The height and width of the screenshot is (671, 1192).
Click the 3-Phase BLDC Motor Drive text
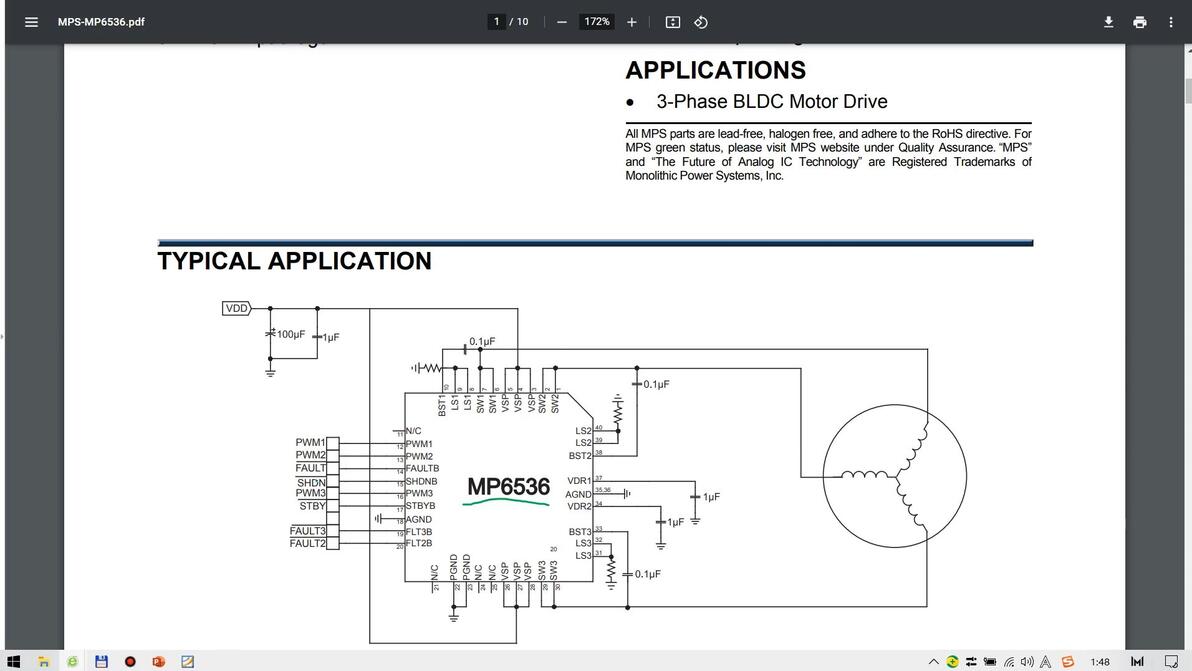coord(772,101)
